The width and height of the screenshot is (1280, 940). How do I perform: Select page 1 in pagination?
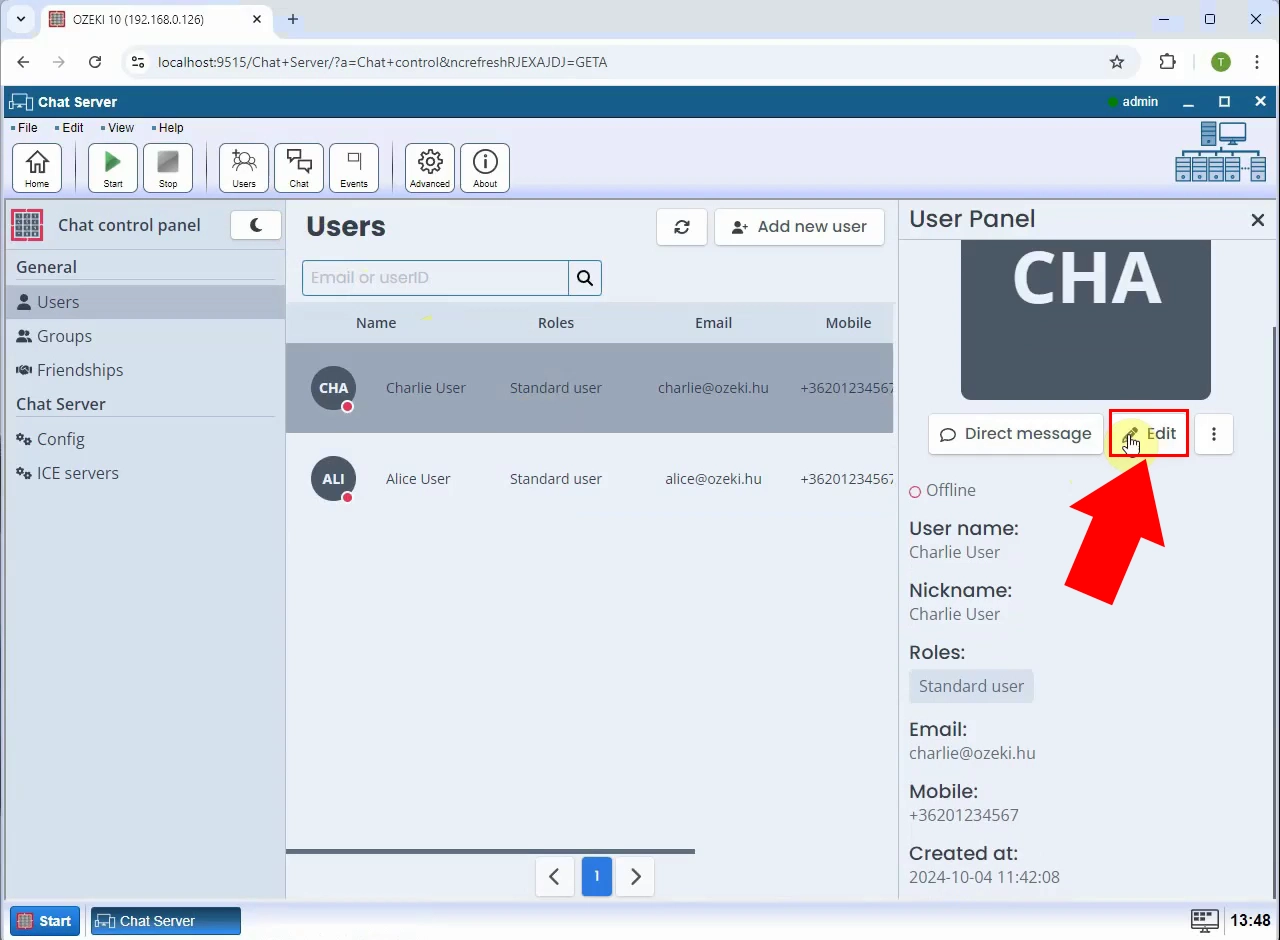pos(597,877)
